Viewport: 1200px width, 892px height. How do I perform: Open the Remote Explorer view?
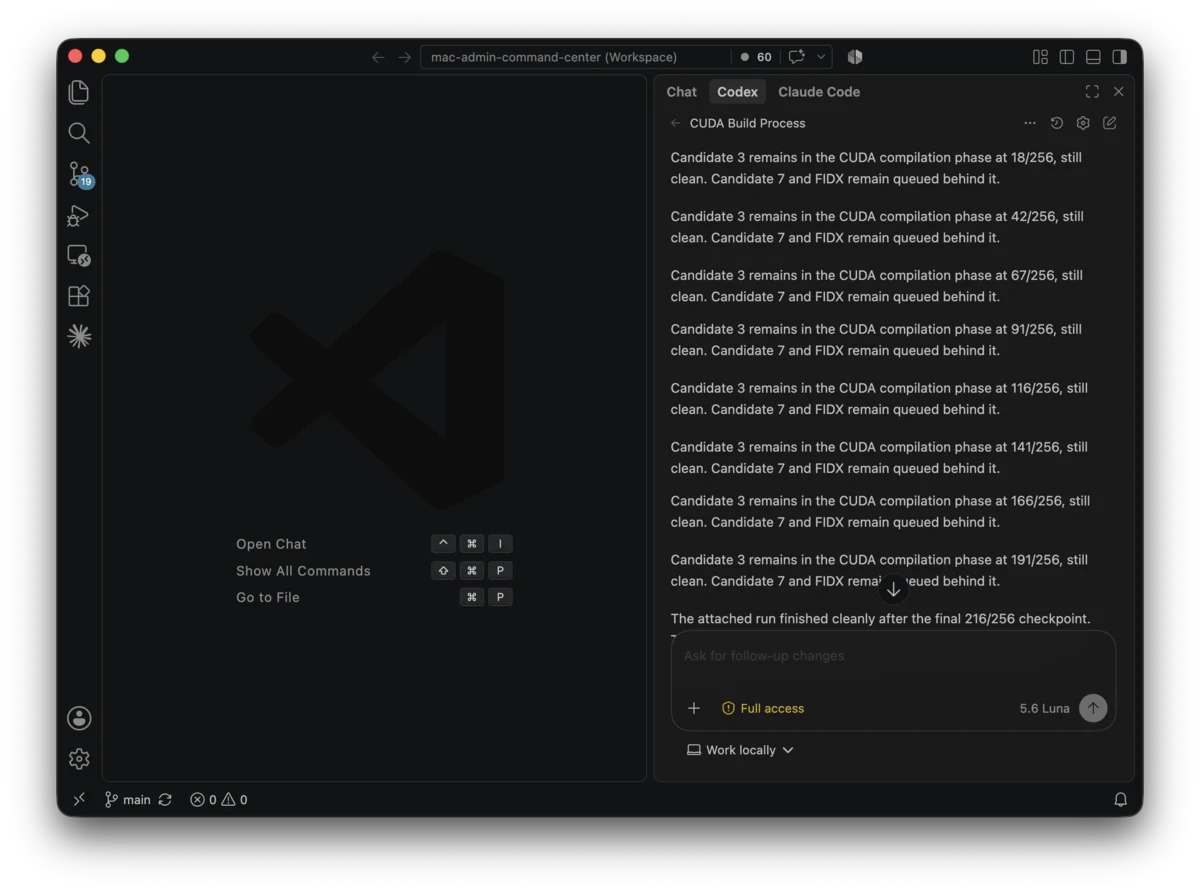[x=79, y=255]
